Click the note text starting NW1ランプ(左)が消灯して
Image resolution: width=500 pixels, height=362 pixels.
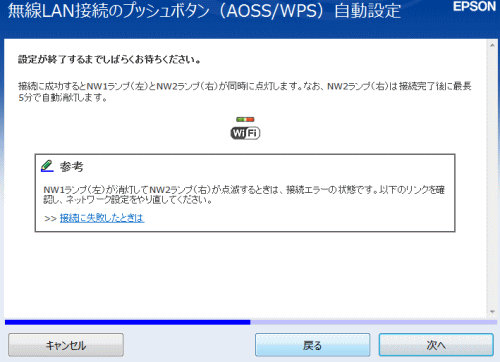244,195
